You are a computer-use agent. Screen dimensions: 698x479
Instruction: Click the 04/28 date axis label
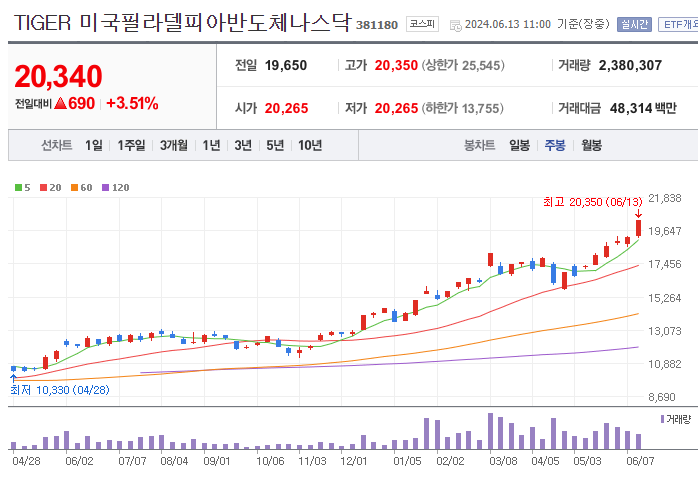[x=26, y=461]
